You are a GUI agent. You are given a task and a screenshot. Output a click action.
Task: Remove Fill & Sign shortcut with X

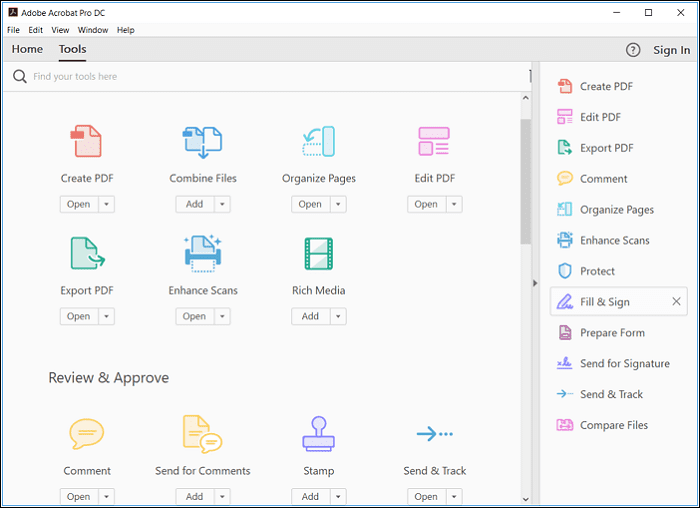pos(676,302)
